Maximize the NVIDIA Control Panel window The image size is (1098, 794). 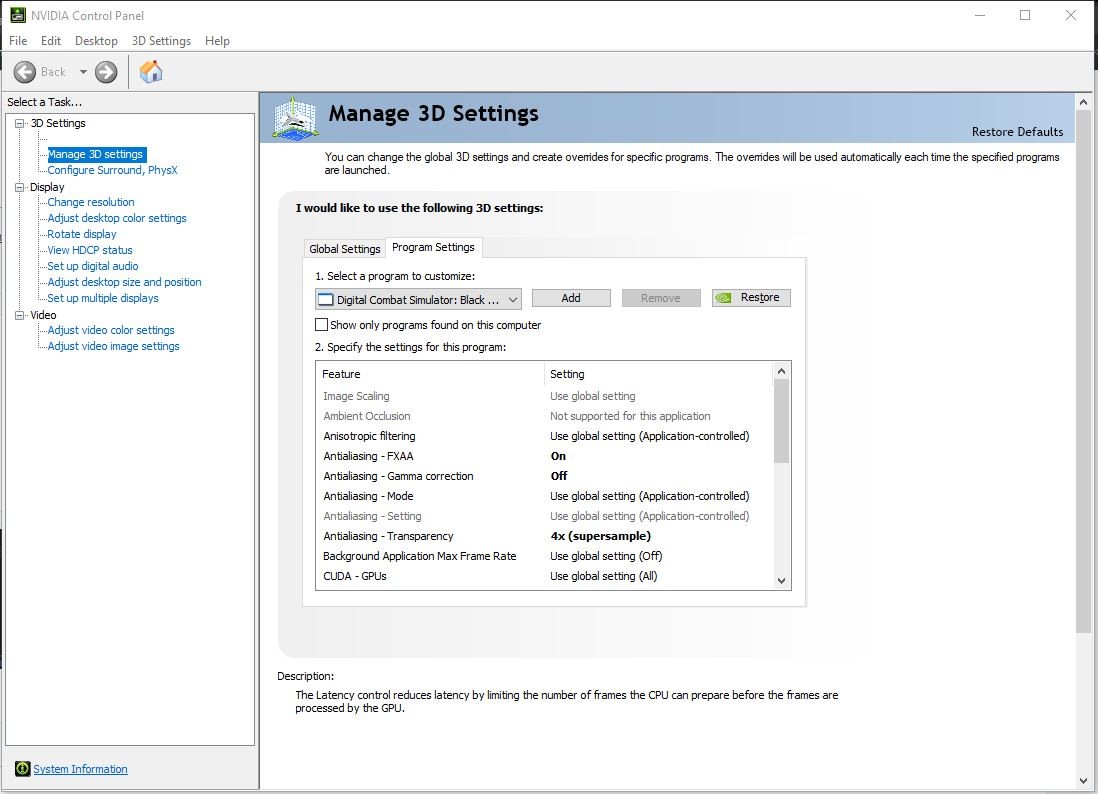tap(1024, 15)
